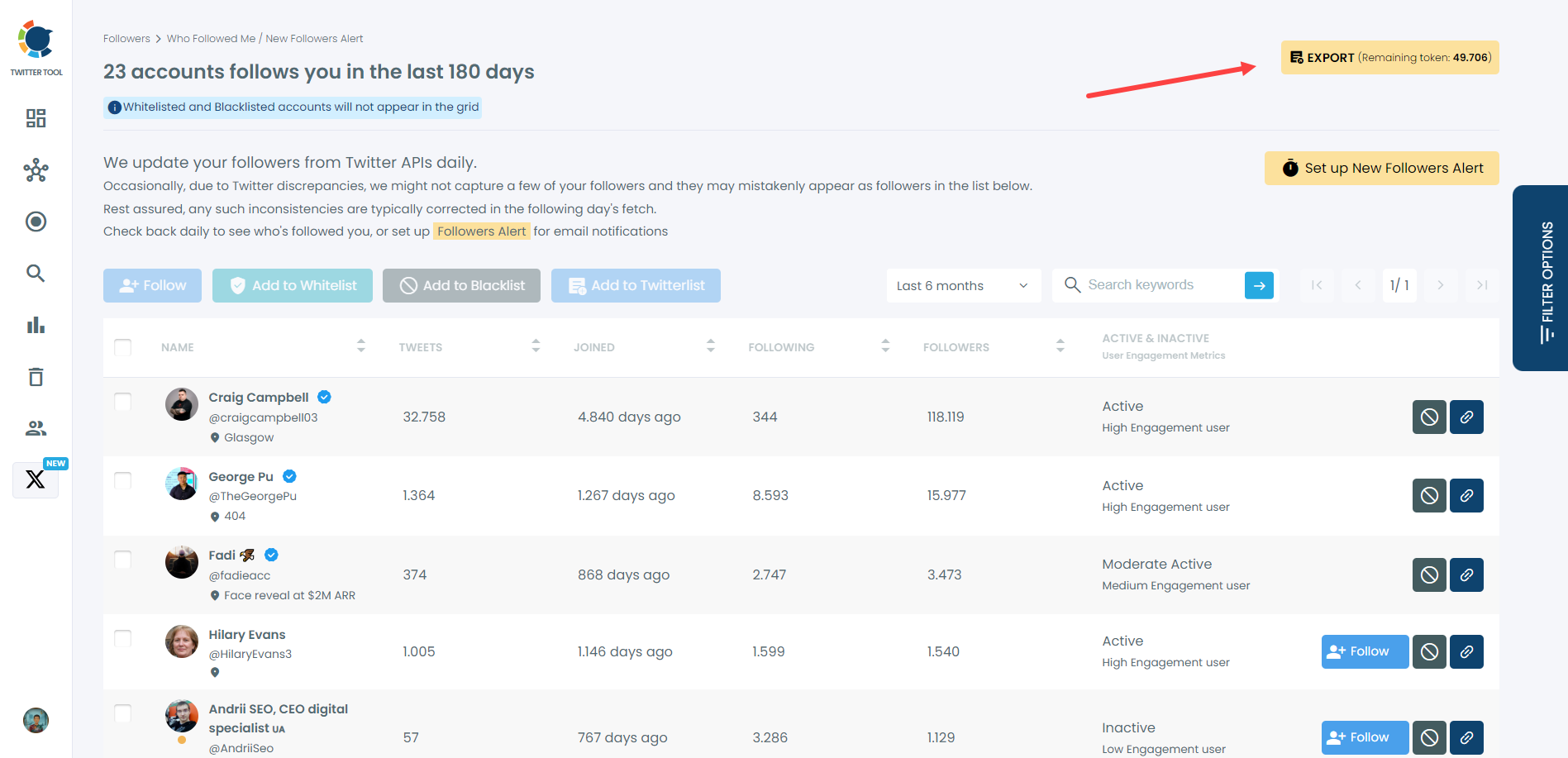View analytics via the bar chart sidebar icon
Screen dimensions: 1568x758
point(36,325)
